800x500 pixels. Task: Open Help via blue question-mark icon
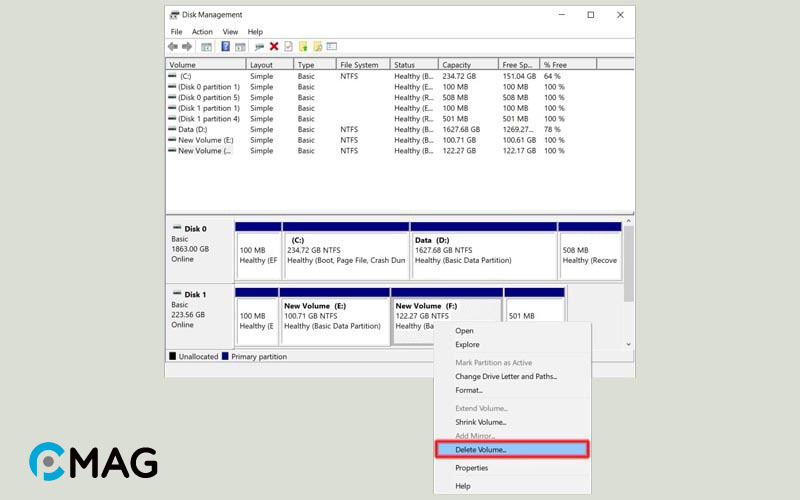point(226,47)
